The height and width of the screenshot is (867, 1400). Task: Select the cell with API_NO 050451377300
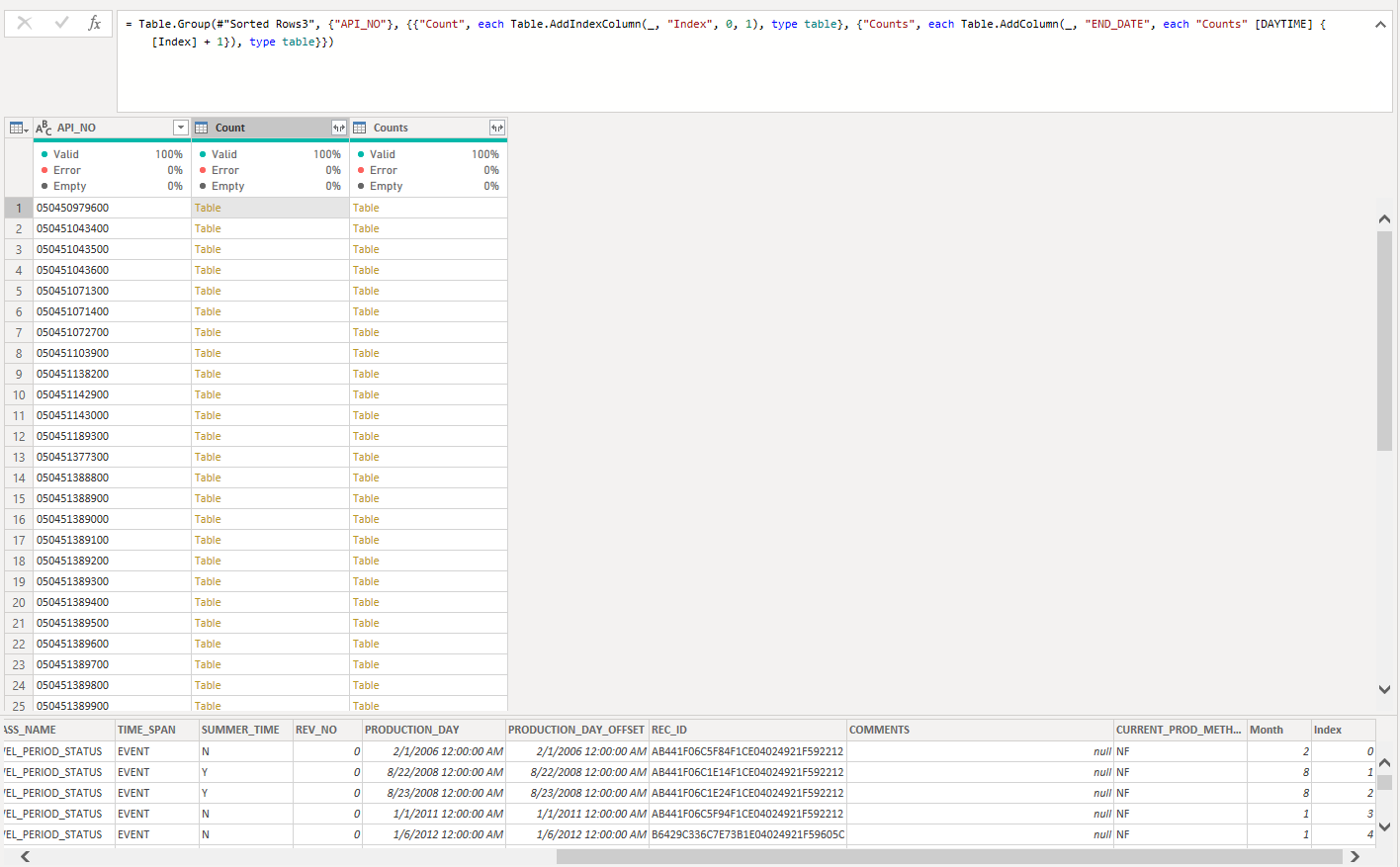pos(112,457)
